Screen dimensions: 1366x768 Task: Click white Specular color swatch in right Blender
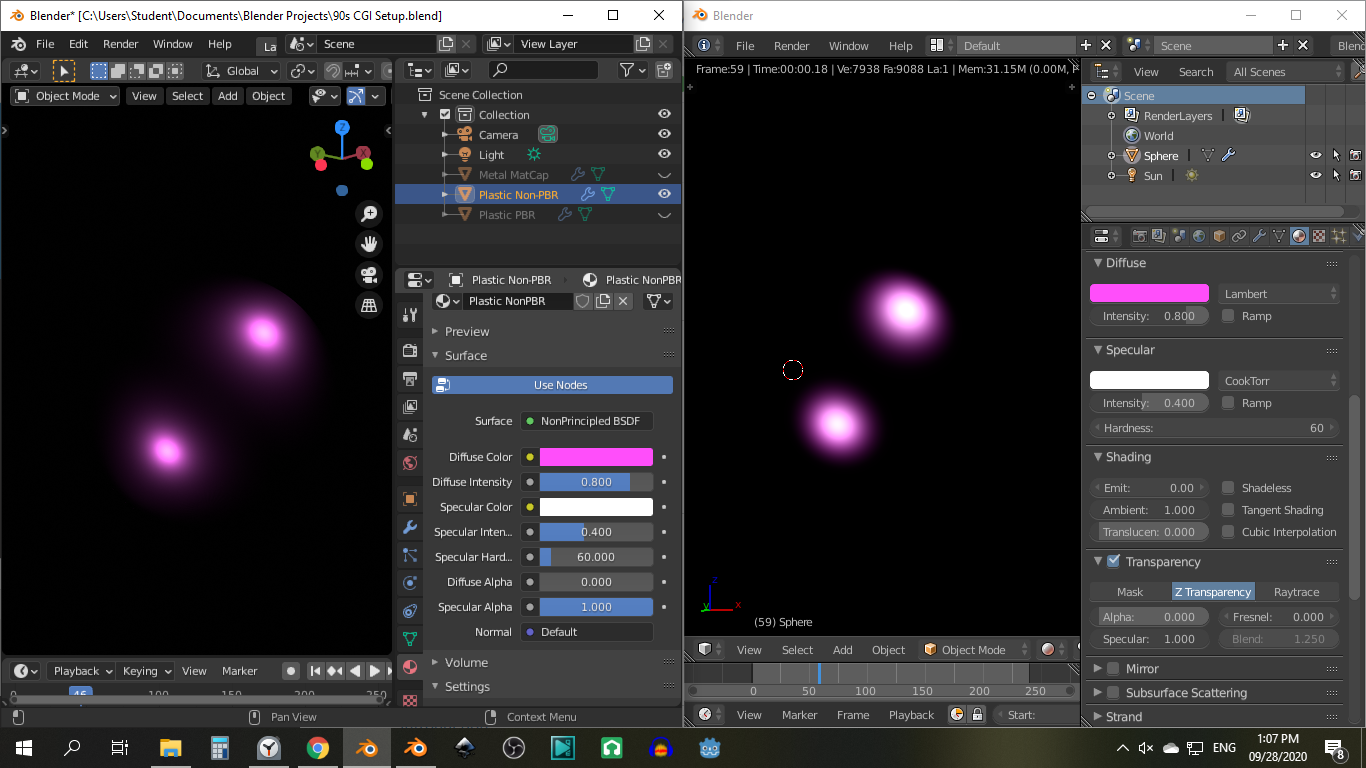(x=1149, y=380)
